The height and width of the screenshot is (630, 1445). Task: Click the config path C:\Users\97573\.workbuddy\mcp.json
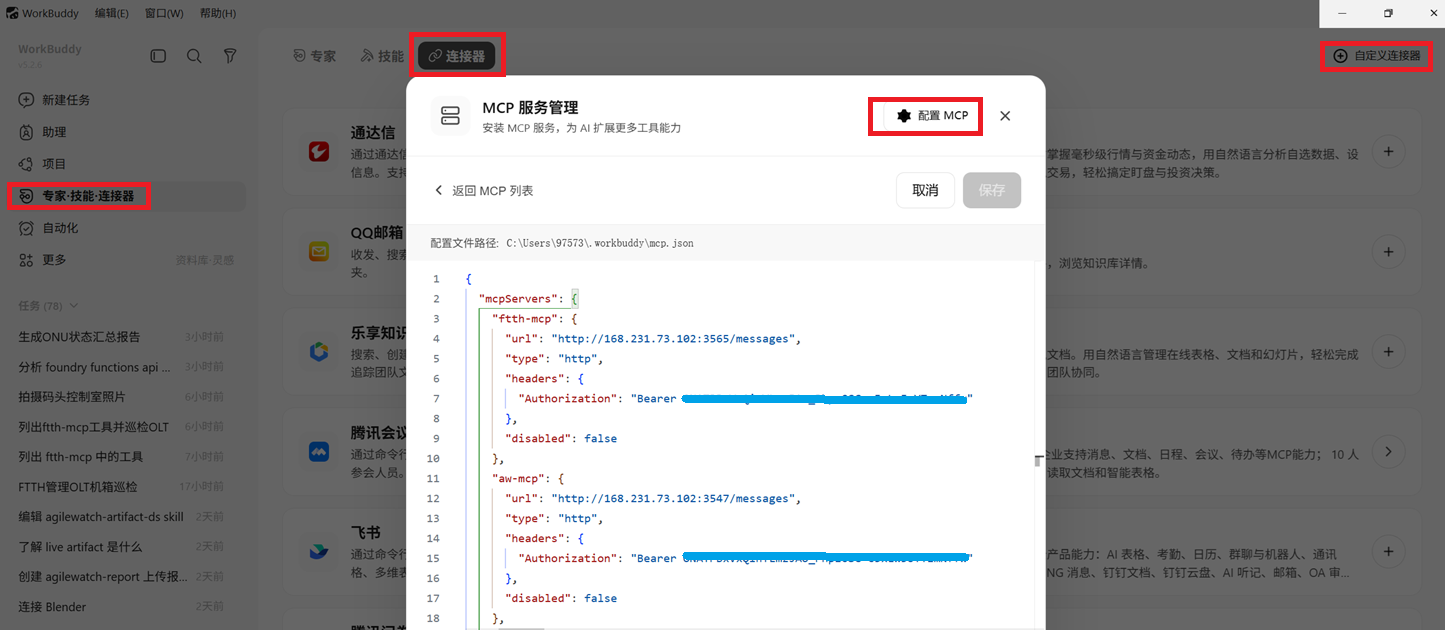pyautogui.click(x=600, y=243)
